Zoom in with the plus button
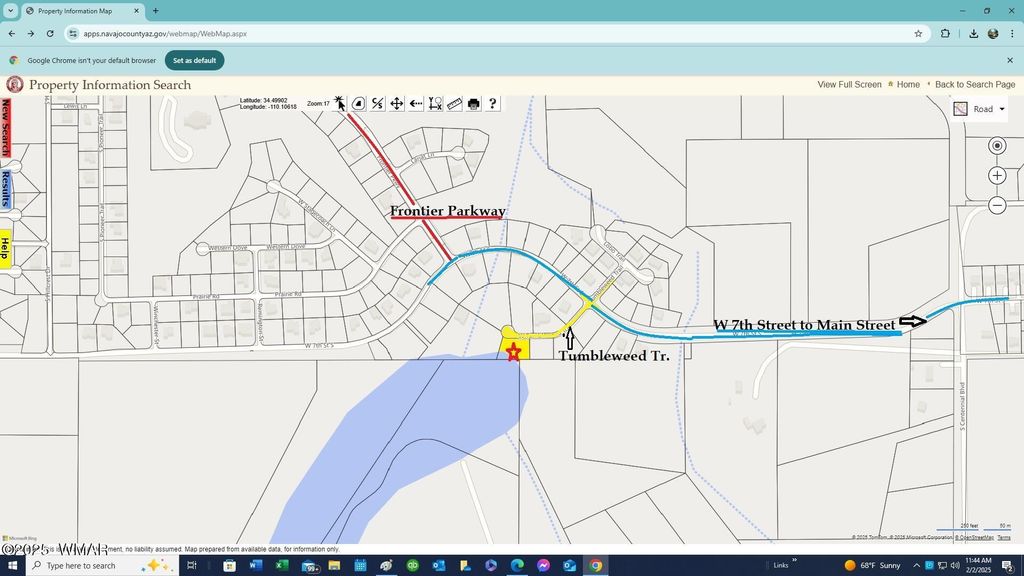The image size is (1024, 576). coord(997,176)
